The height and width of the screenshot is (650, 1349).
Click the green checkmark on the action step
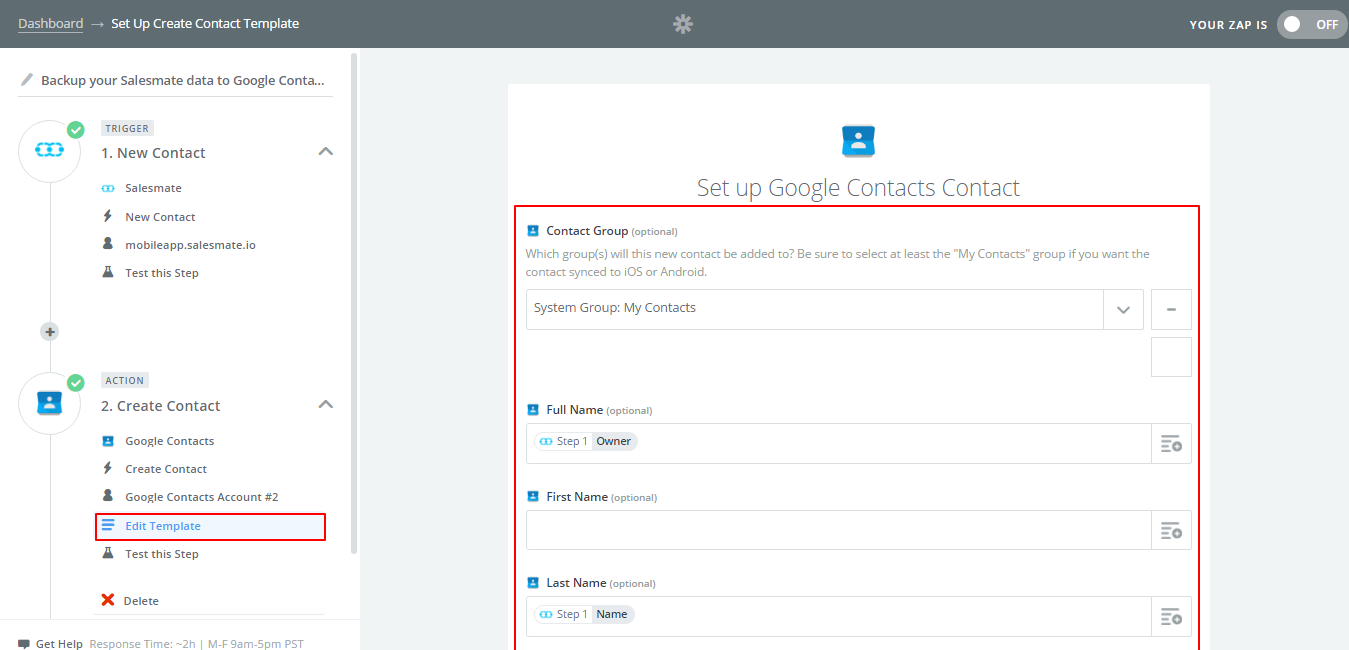pyautogui.click(x=75, y=382)
